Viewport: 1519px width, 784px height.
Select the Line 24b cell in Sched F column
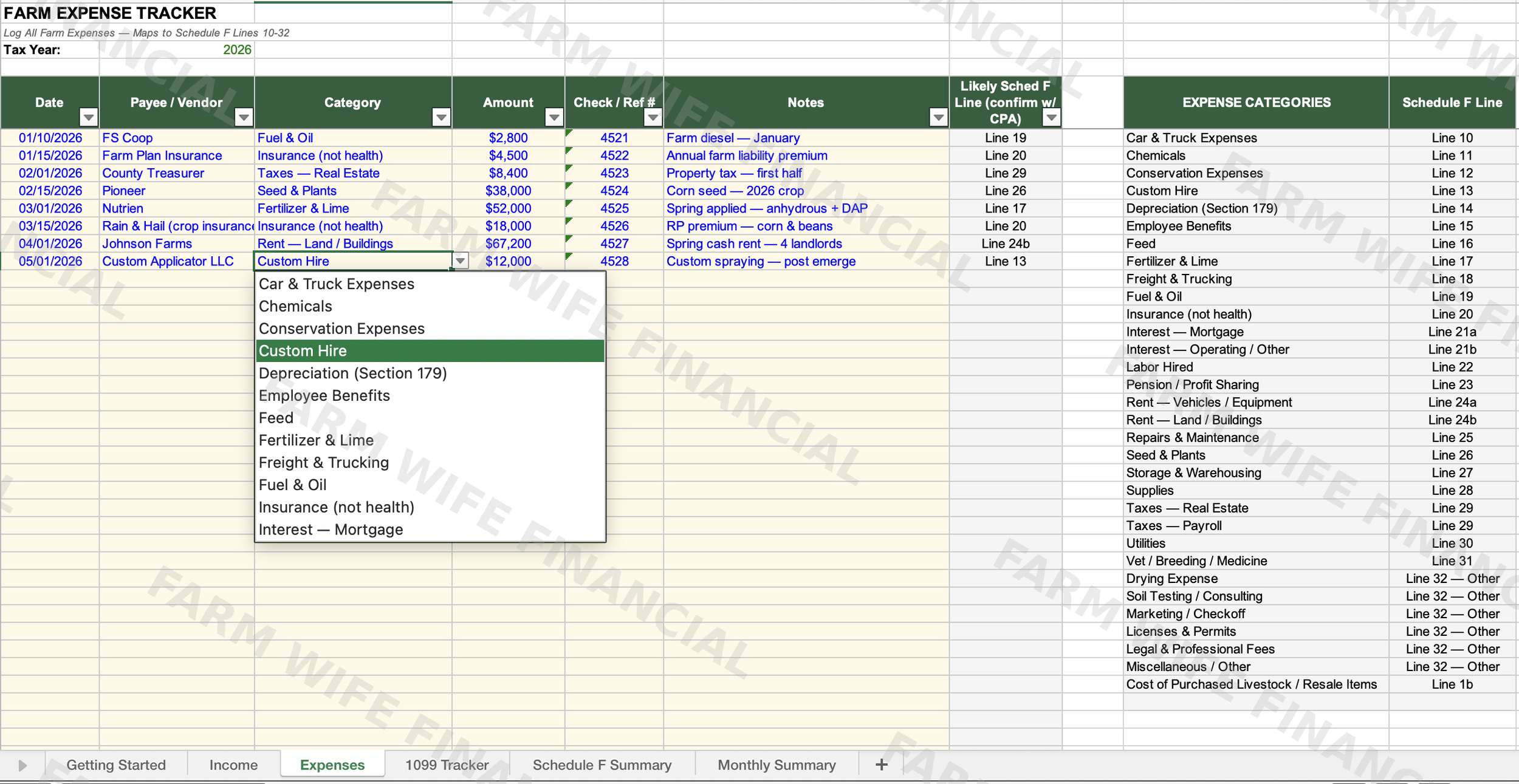click(1006, 244)
